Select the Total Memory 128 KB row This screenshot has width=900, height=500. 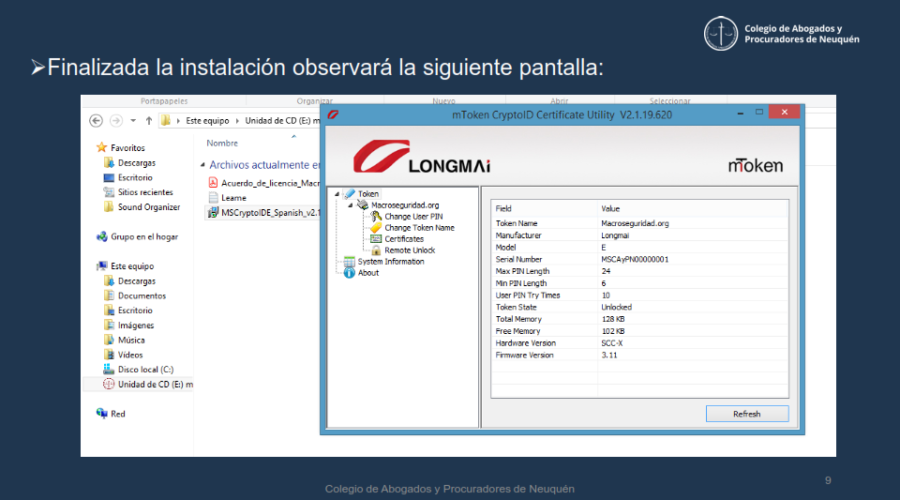640,319
